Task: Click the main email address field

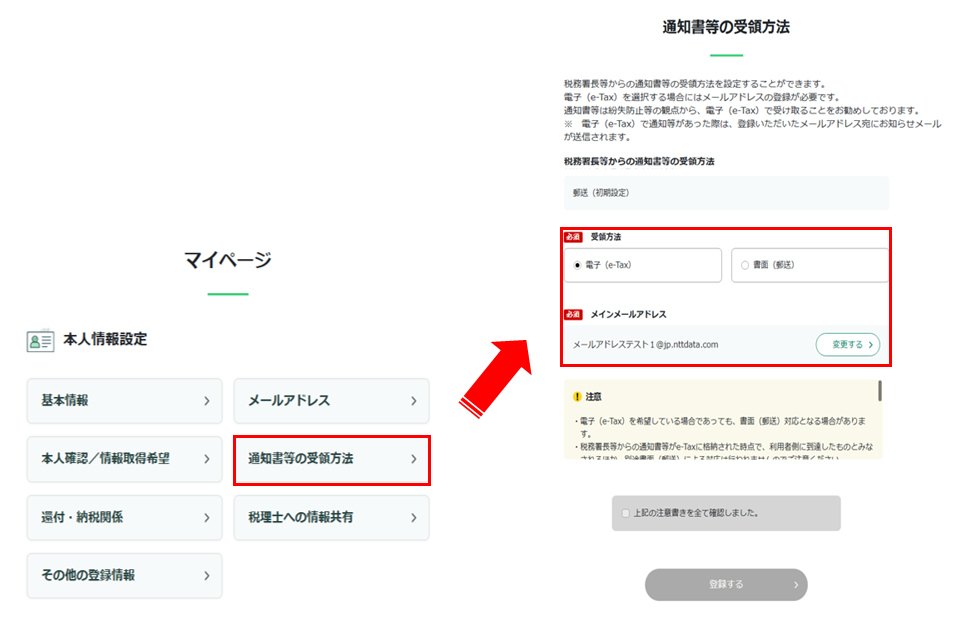Action: (726, 344)
